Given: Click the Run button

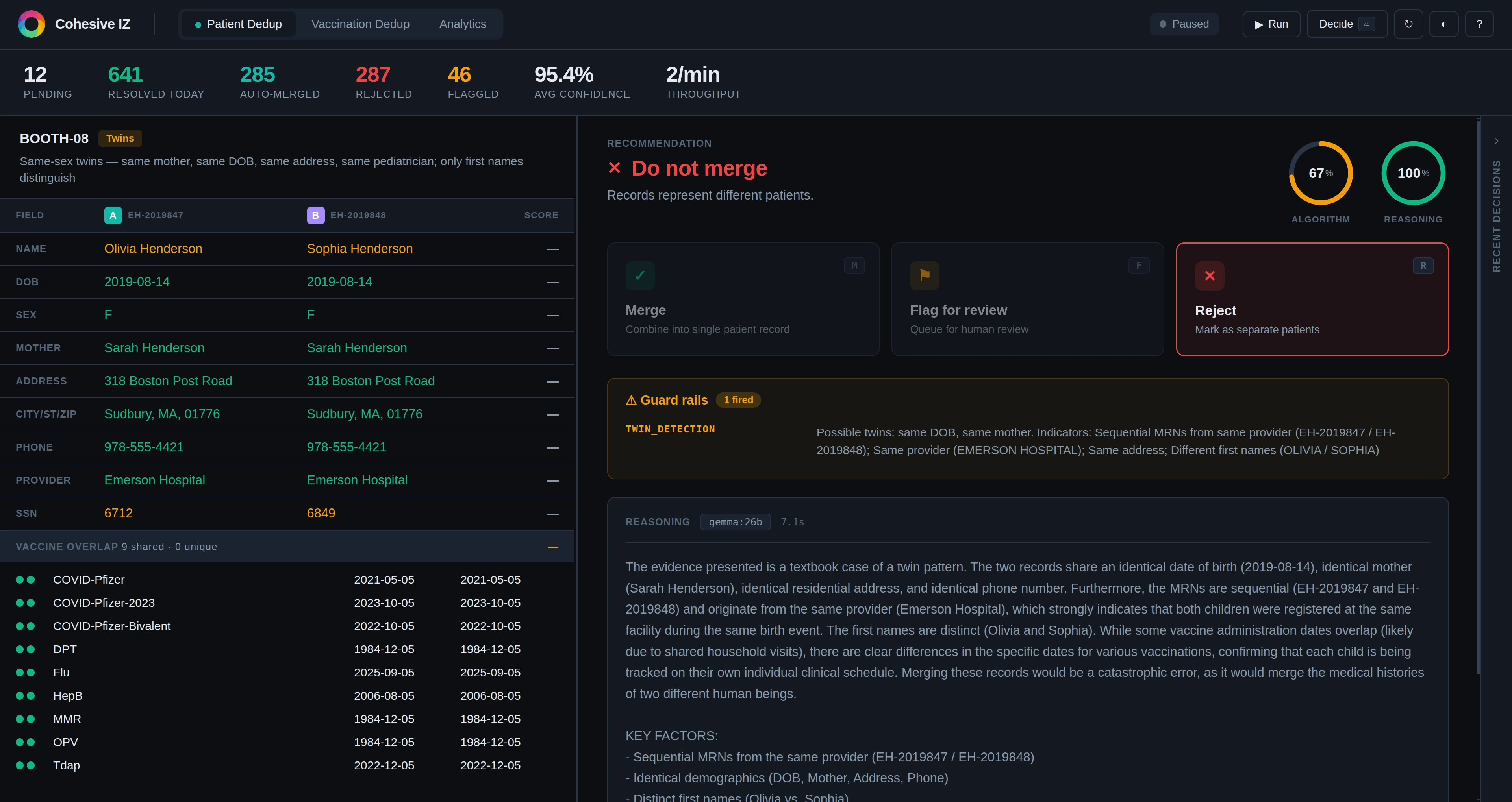Looking at the screenshot, I should click(x=1271, y=24).
